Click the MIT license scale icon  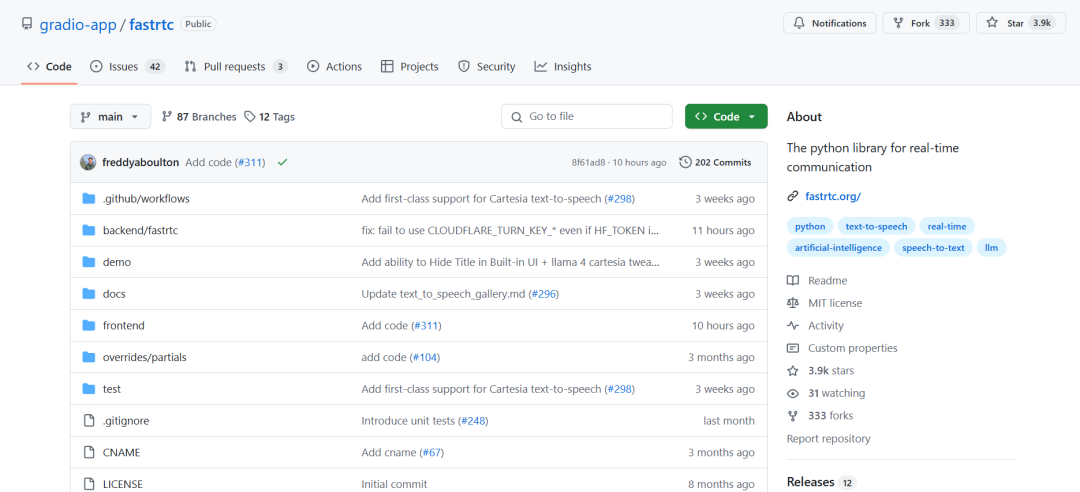point(793,303)
